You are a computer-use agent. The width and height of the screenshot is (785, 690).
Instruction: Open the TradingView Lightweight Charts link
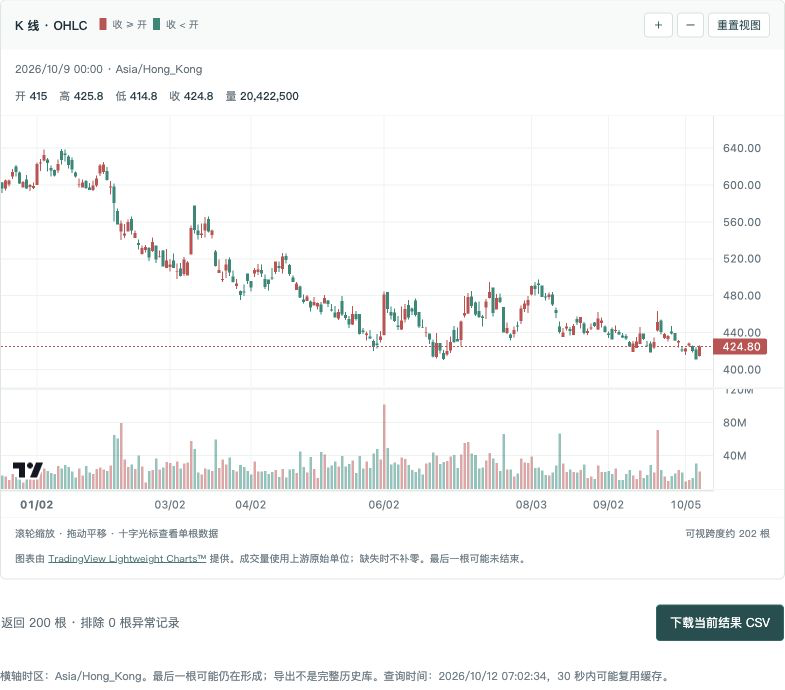pos(127,558)
